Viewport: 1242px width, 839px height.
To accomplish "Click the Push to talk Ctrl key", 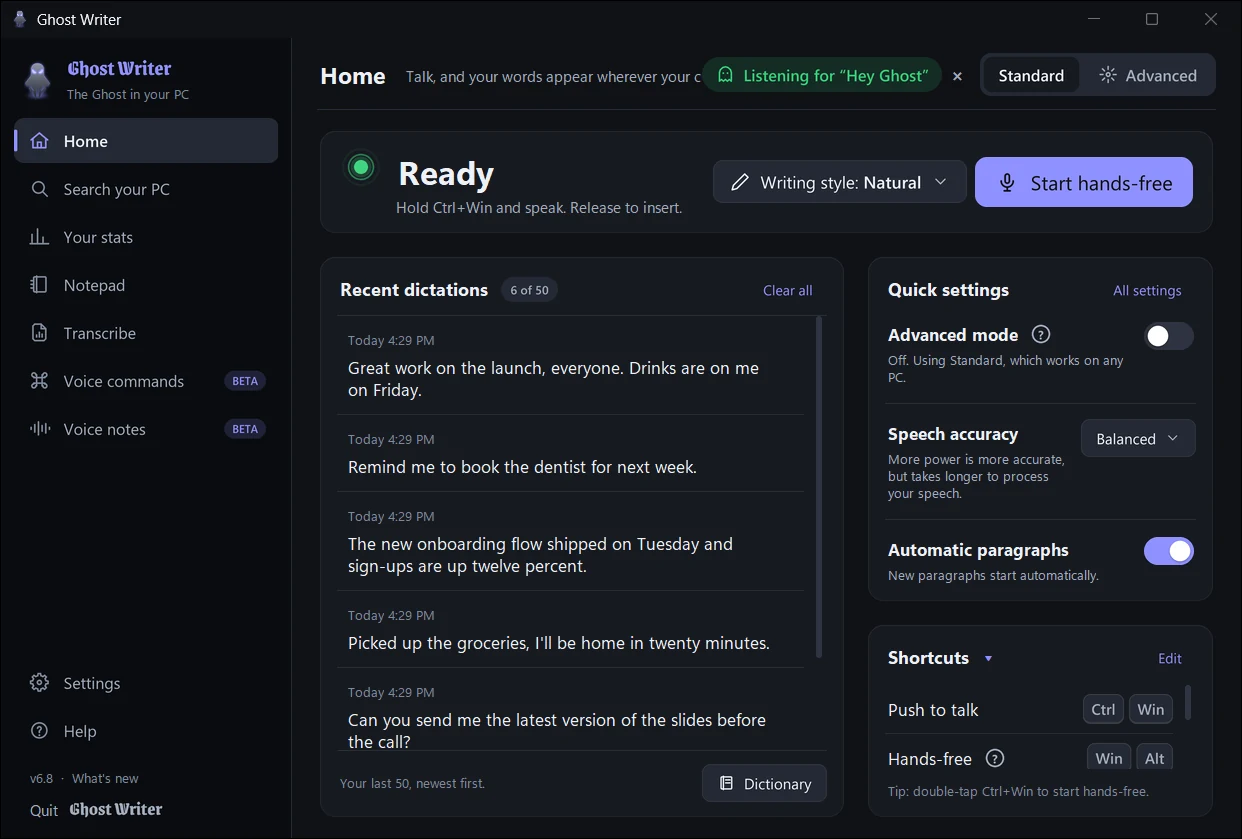I will 1103,709.
